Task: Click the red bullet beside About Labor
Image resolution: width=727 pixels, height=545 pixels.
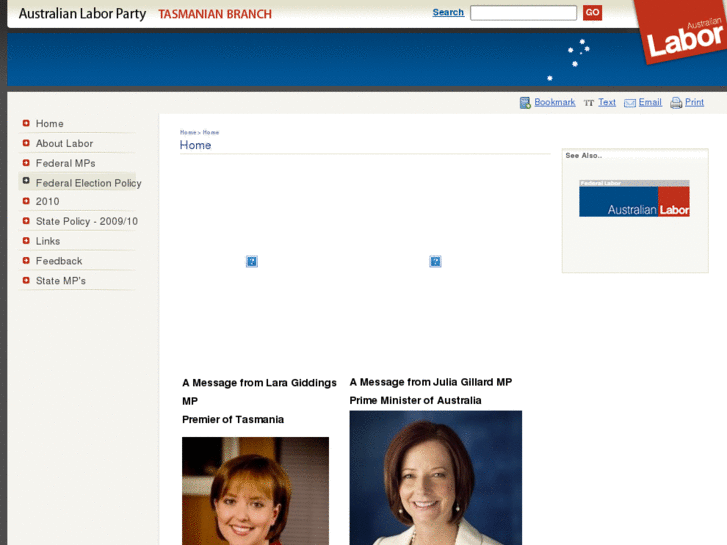Action: 26,143
